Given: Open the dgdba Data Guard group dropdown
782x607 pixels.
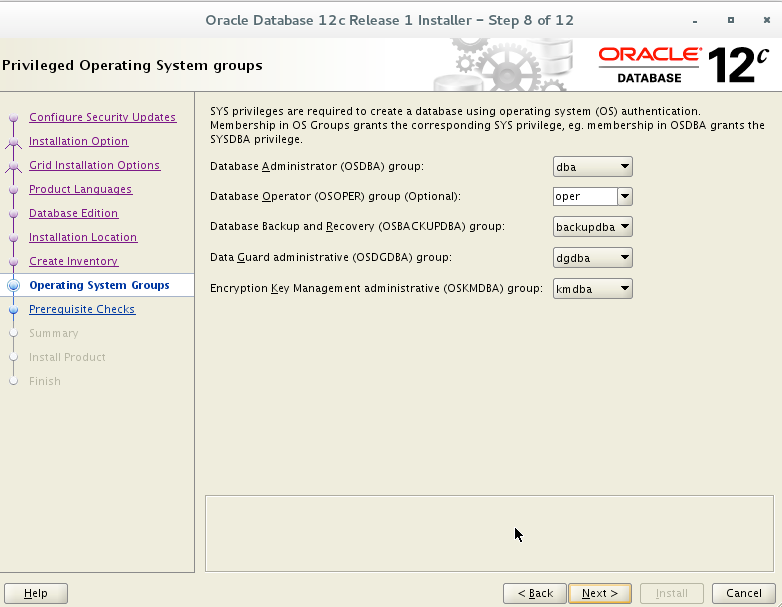Looking at the screenshot, I should point(592,258).
